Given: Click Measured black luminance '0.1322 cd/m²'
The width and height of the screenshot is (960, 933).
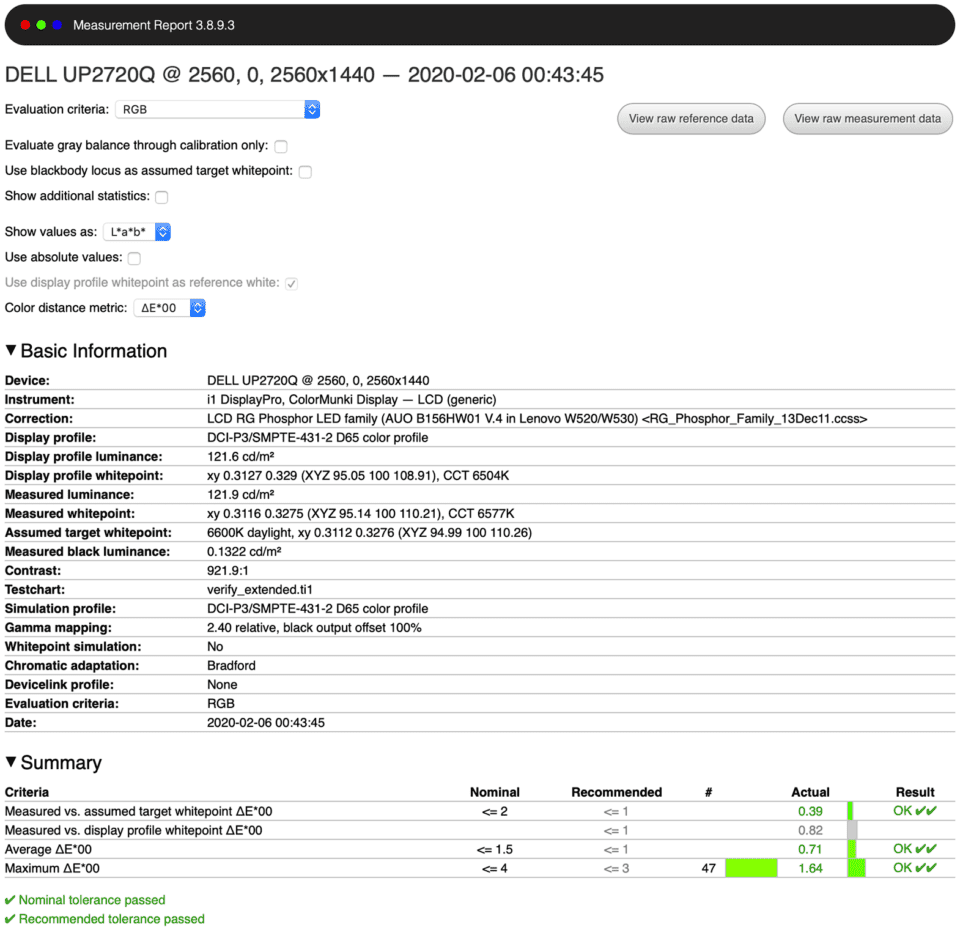Looking at the screenshot, I should point(244,552).
